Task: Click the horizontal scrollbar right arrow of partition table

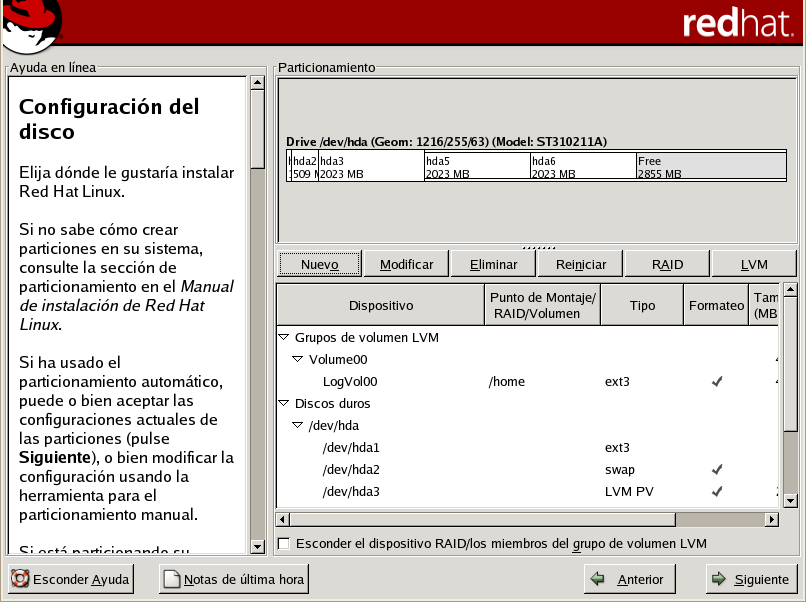Action: pos(771,520)
